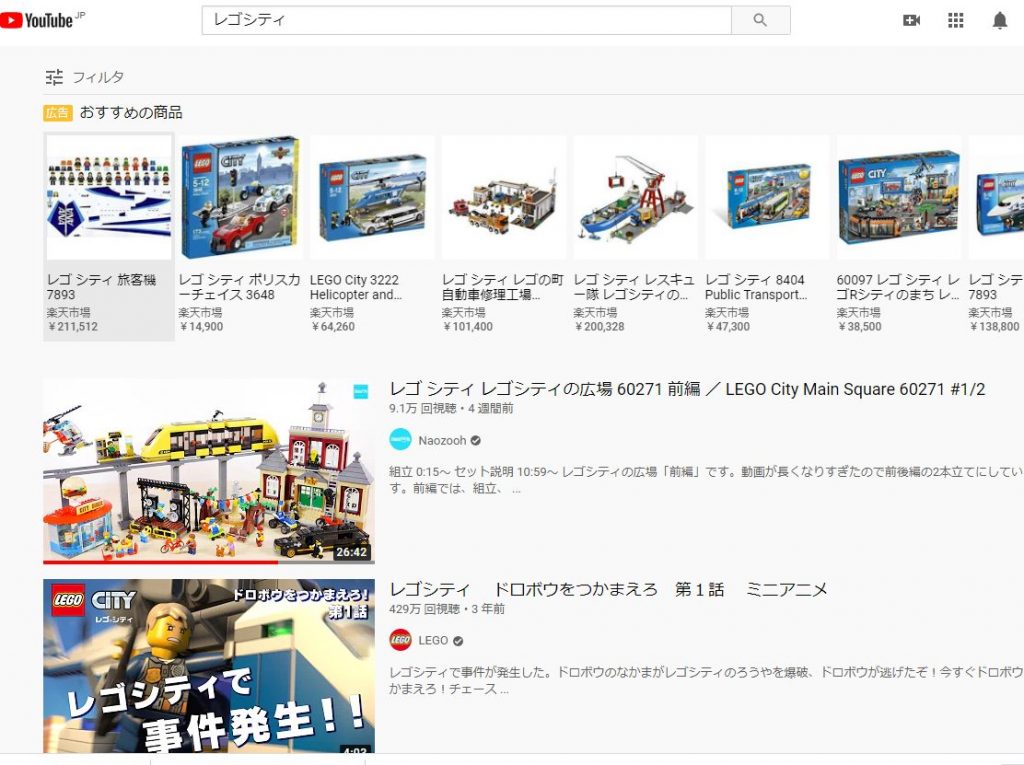Click the YouTube logo home icon
This screenshot has height=765, width=1024.
[x=37, y=20]
